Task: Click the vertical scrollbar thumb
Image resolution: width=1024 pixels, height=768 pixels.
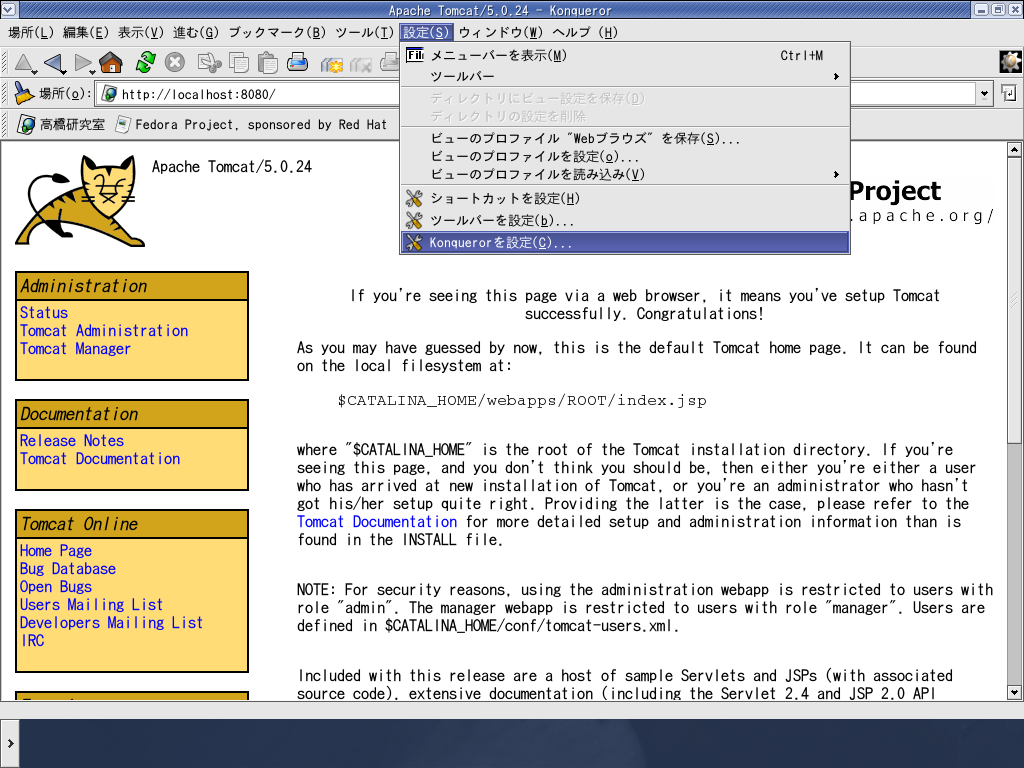Action: click(x=1014, y=300)
